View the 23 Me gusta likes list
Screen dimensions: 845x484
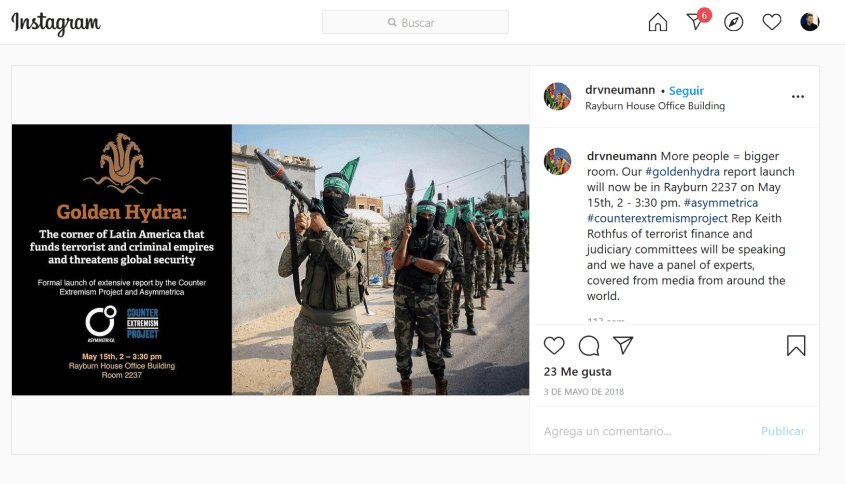577,372
